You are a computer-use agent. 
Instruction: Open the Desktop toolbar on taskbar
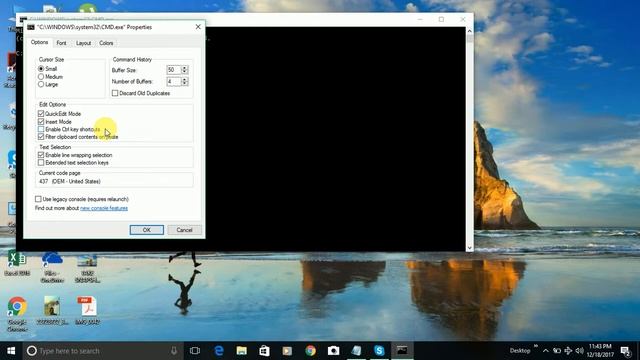pyautogui.click(x=520, y=351)
